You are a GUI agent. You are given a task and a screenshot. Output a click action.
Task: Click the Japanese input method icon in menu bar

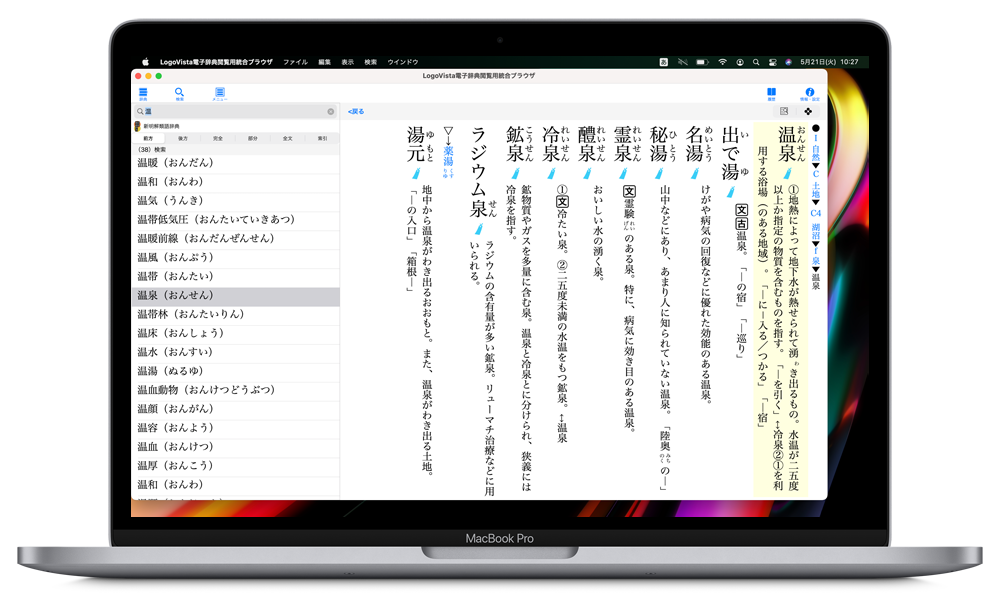pos(664,62)
